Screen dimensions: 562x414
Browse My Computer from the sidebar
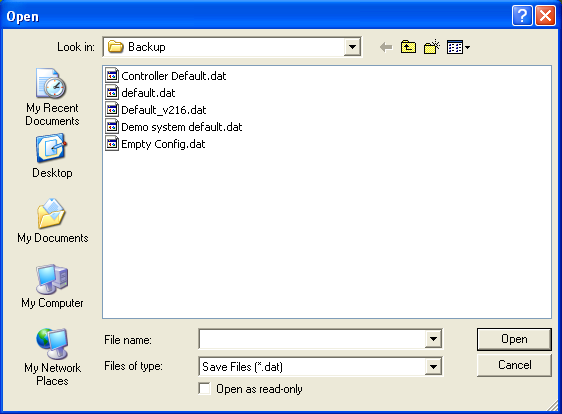52,286
